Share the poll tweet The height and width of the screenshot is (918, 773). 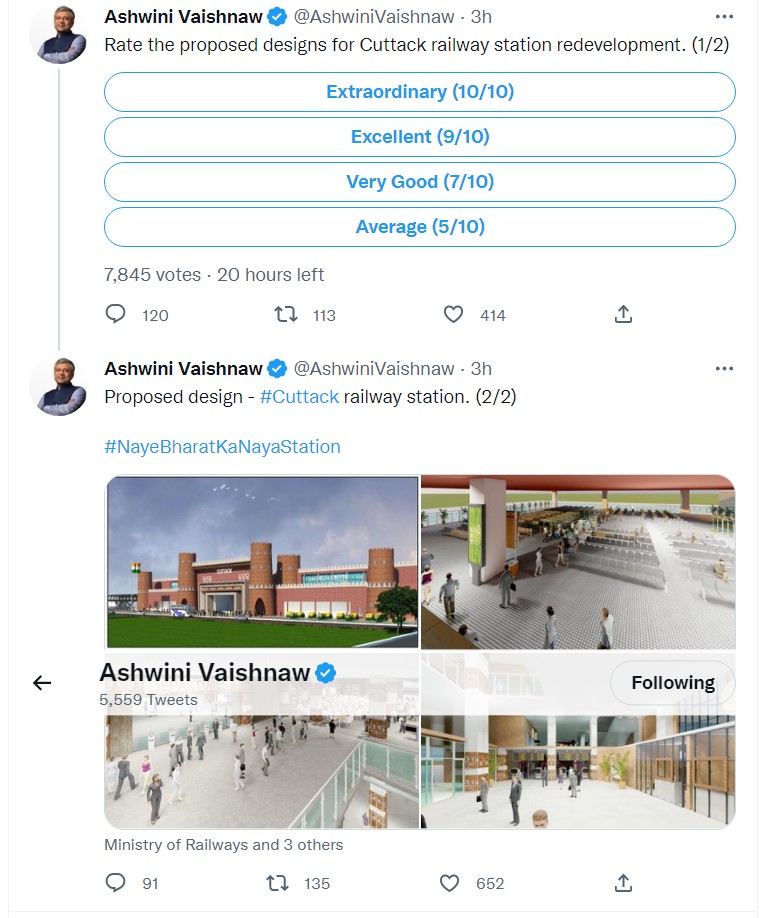[x=623, y=314]
